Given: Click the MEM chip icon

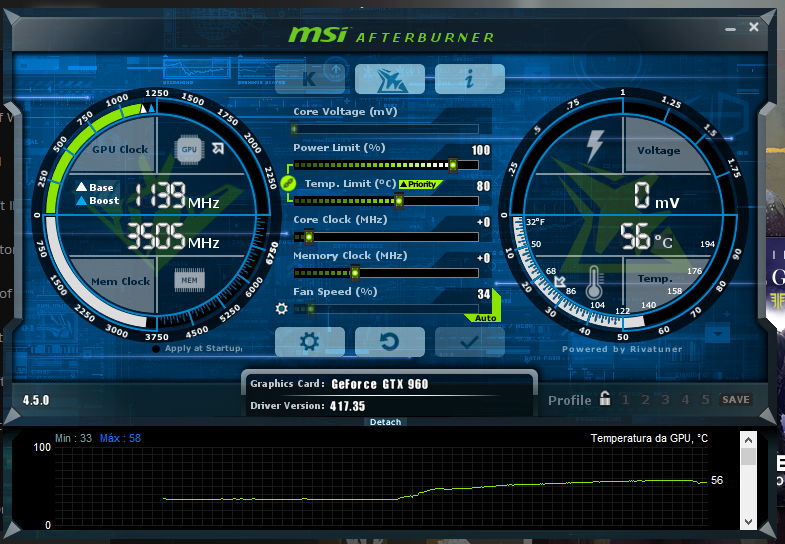Looking at the screenshot, I should pos(189,280).
